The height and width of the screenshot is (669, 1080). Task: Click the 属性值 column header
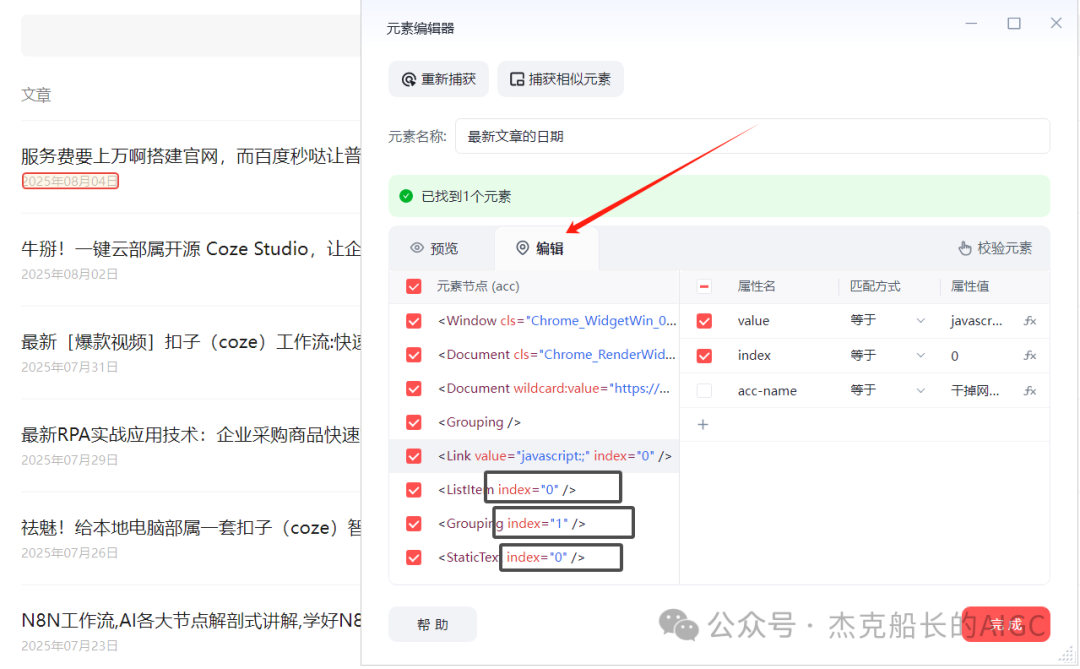coord(970,287)
